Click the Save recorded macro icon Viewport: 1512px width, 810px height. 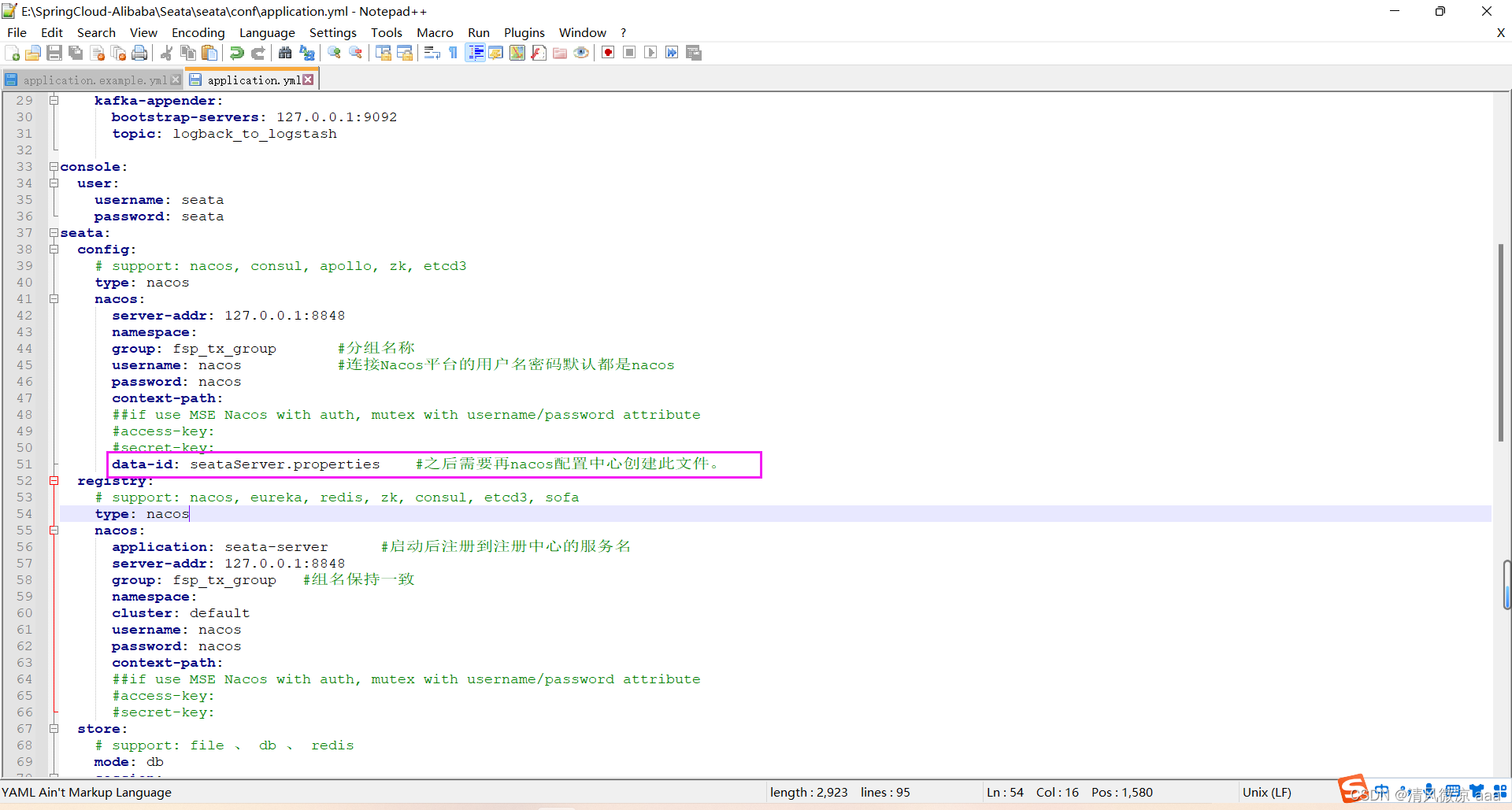tap(694, 53)
